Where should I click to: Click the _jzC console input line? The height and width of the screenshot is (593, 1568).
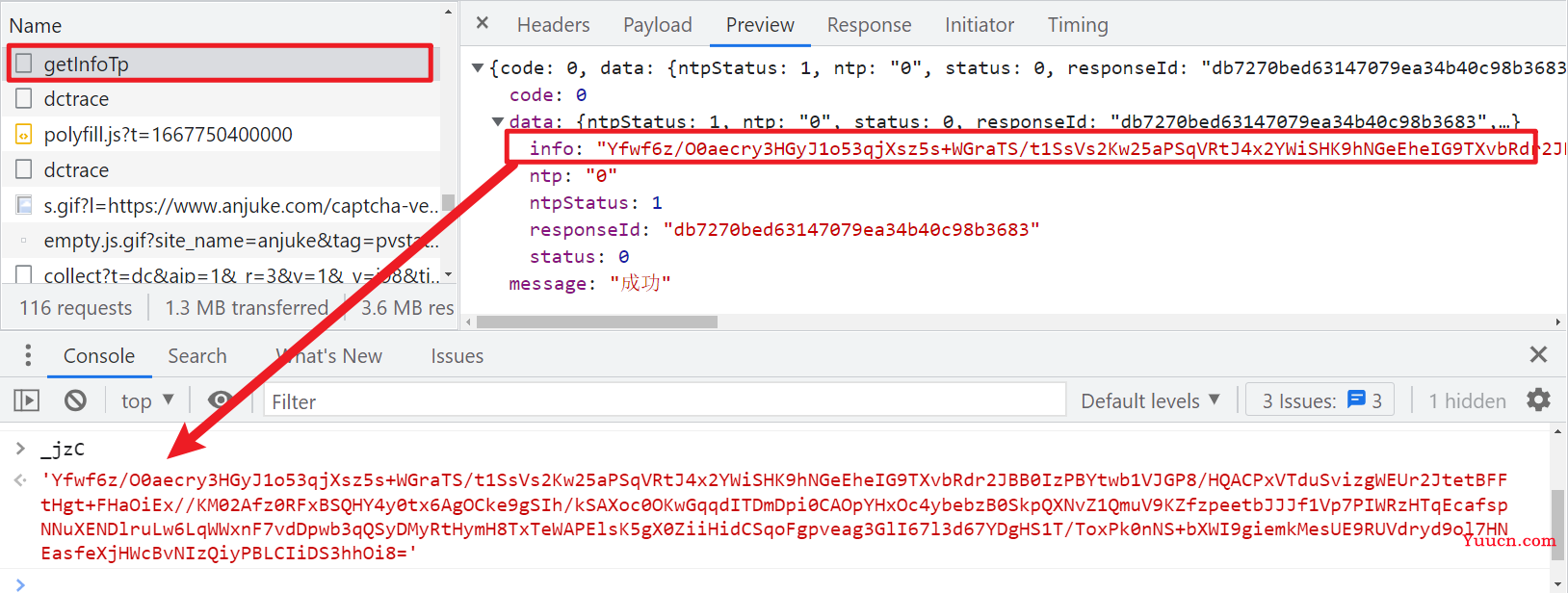coord(64,449)
